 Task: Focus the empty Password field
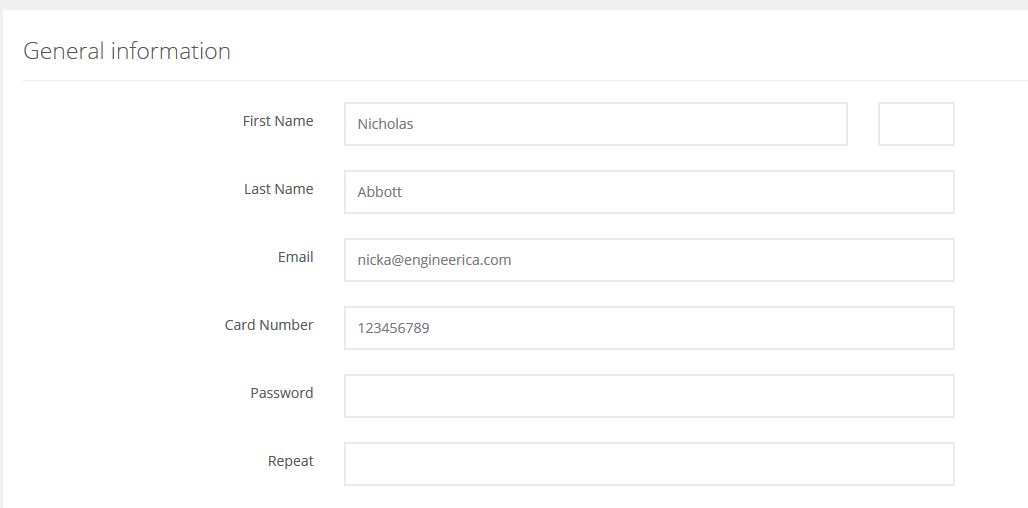click(649, 396)
